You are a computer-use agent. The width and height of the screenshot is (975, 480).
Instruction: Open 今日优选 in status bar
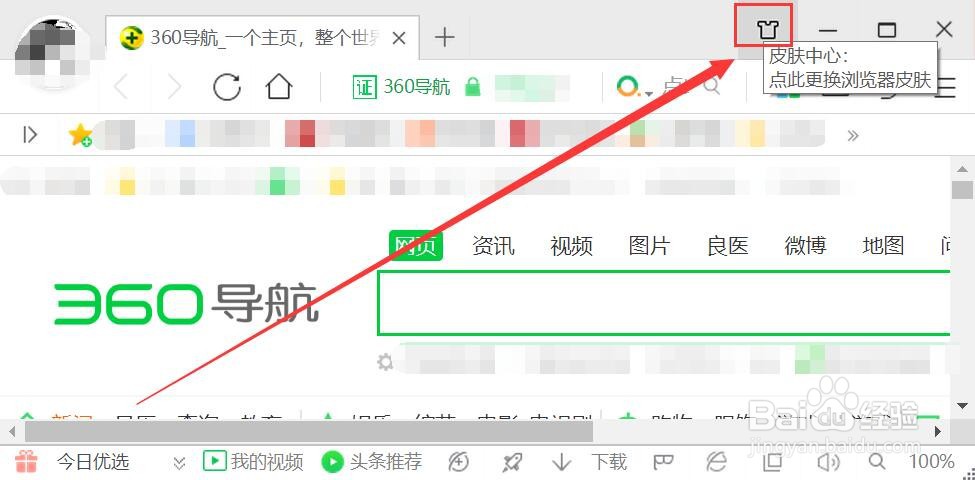click(93, 462)
